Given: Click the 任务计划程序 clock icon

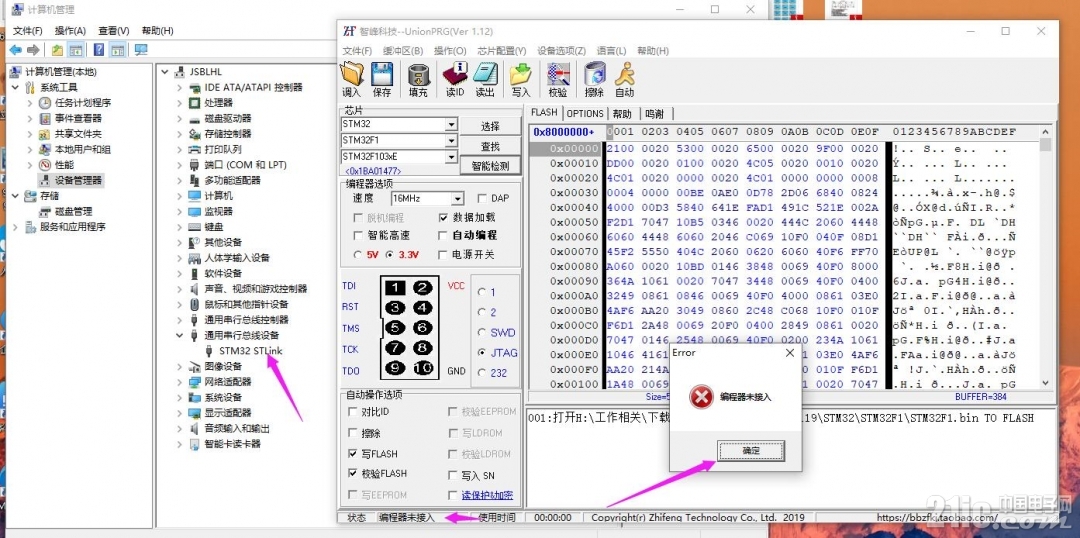Looking at the screenshot, I should pyautogui.click(x=45, y=103).
